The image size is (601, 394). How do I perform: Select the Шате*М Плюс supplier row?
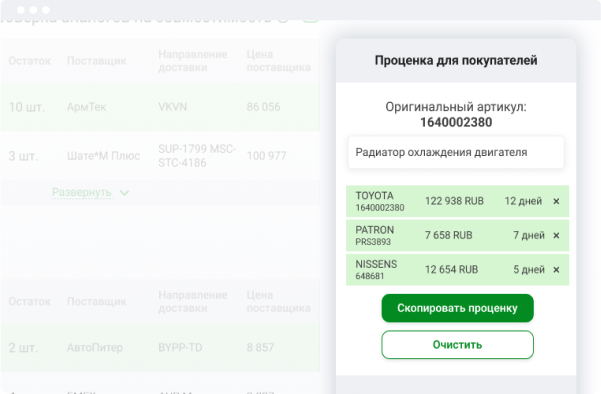[160, 156]
